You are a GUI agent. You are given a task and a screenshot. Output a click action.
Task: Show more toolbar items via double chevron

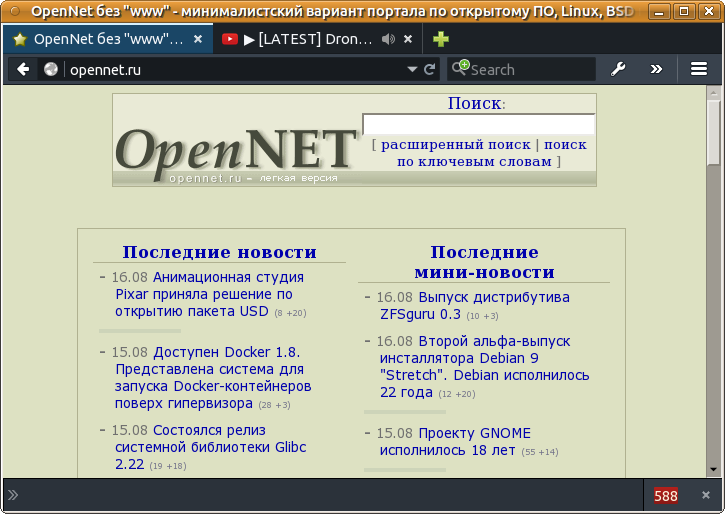(656, 69)
